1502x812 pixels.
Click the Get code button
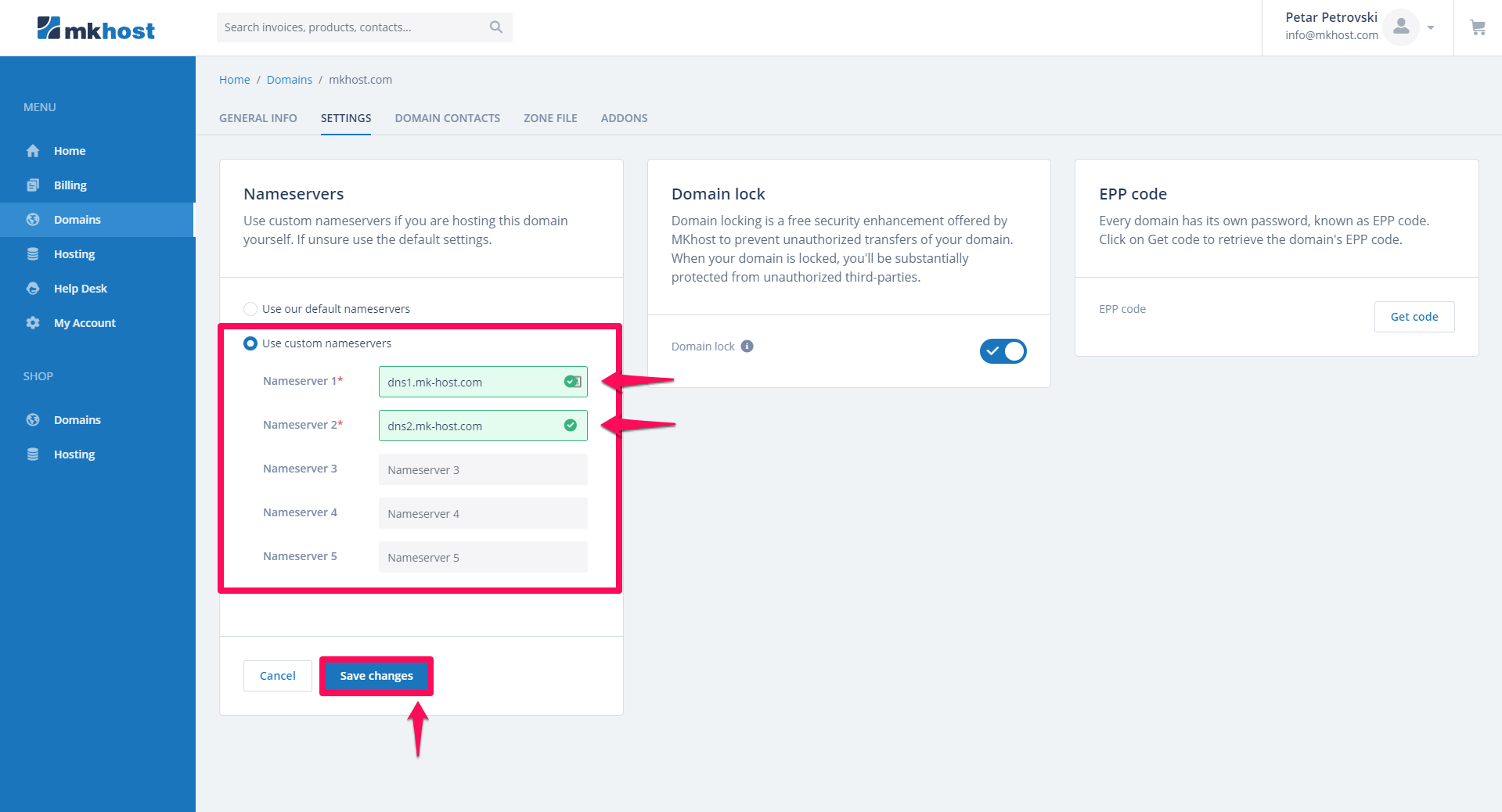click(1414, 317)
